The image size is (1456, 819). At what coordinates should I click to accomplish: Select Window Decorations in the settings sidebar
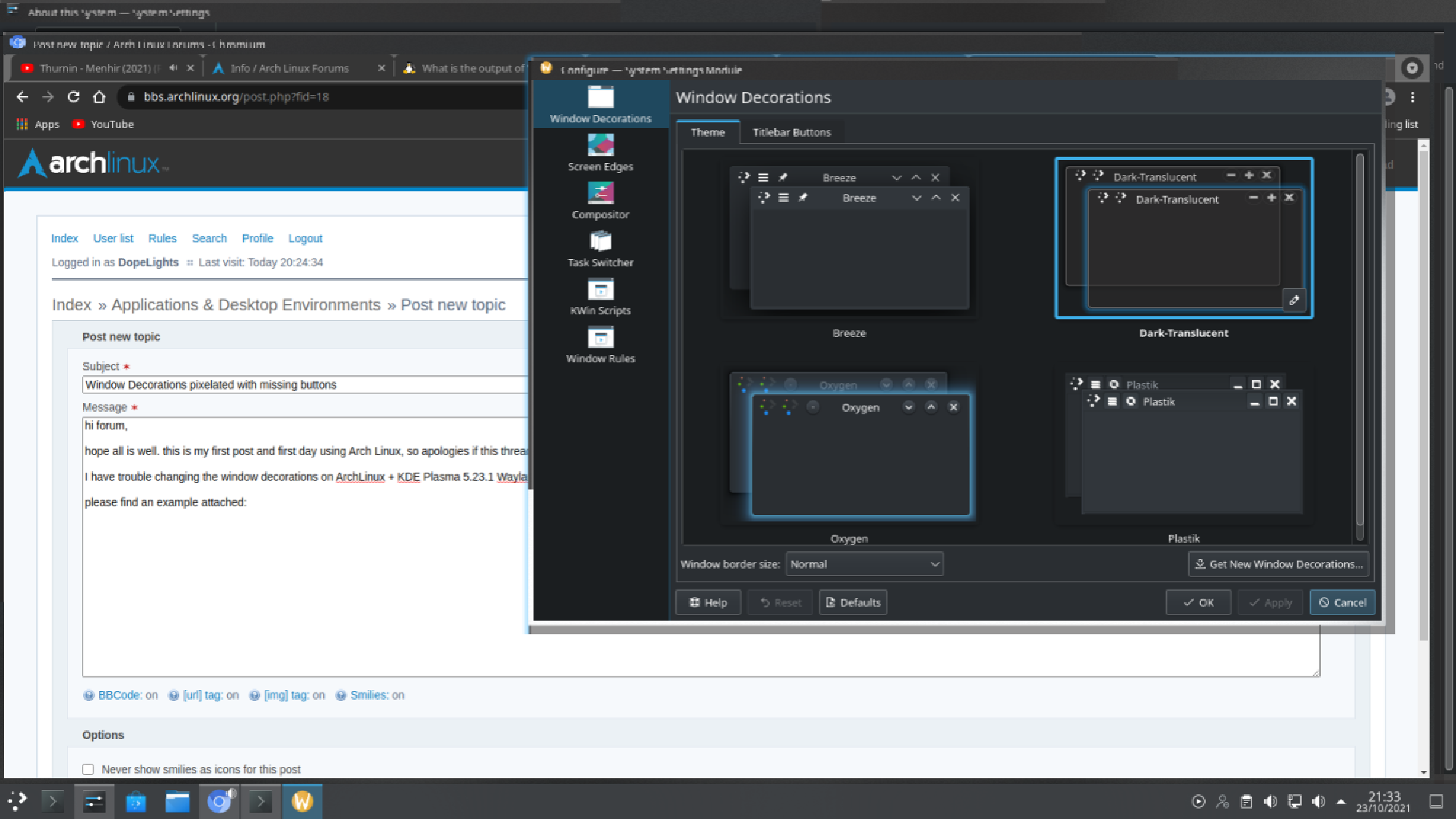tap(600, 105)
